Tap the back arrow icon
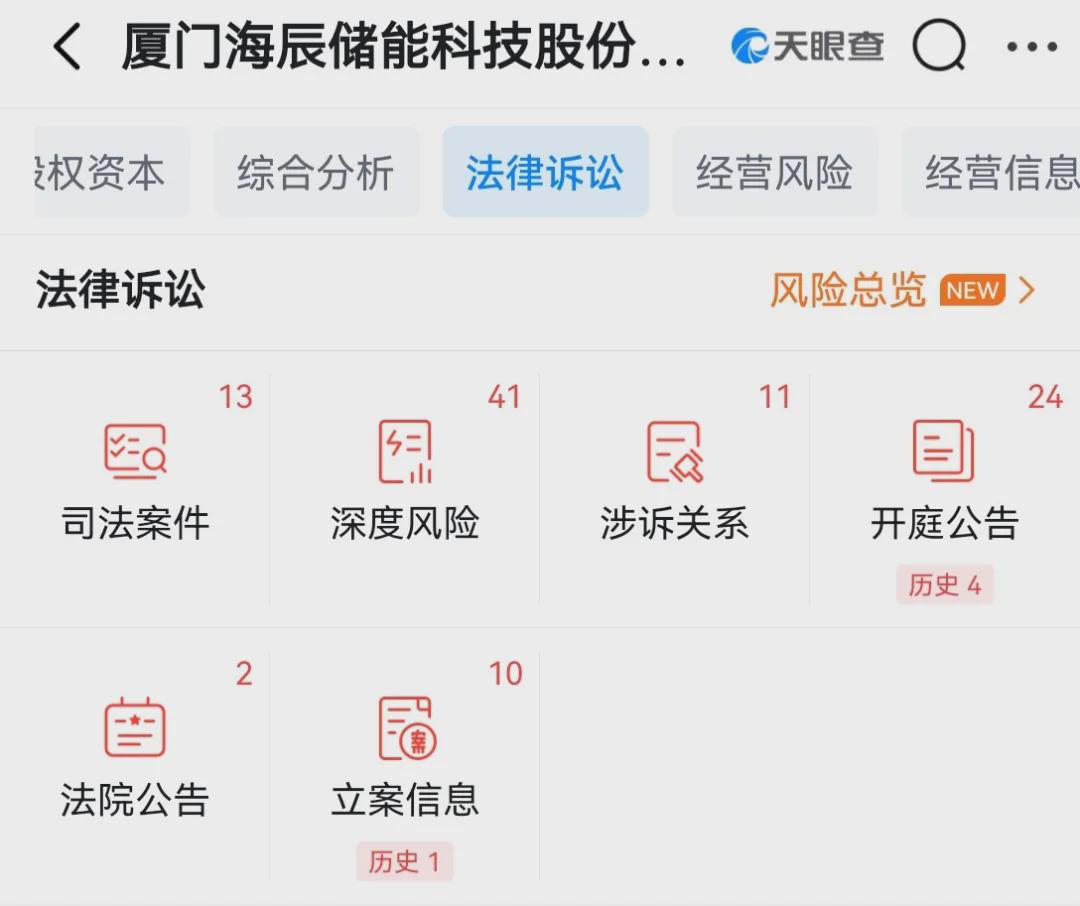1080x906 pixels. tap(67, 47)
